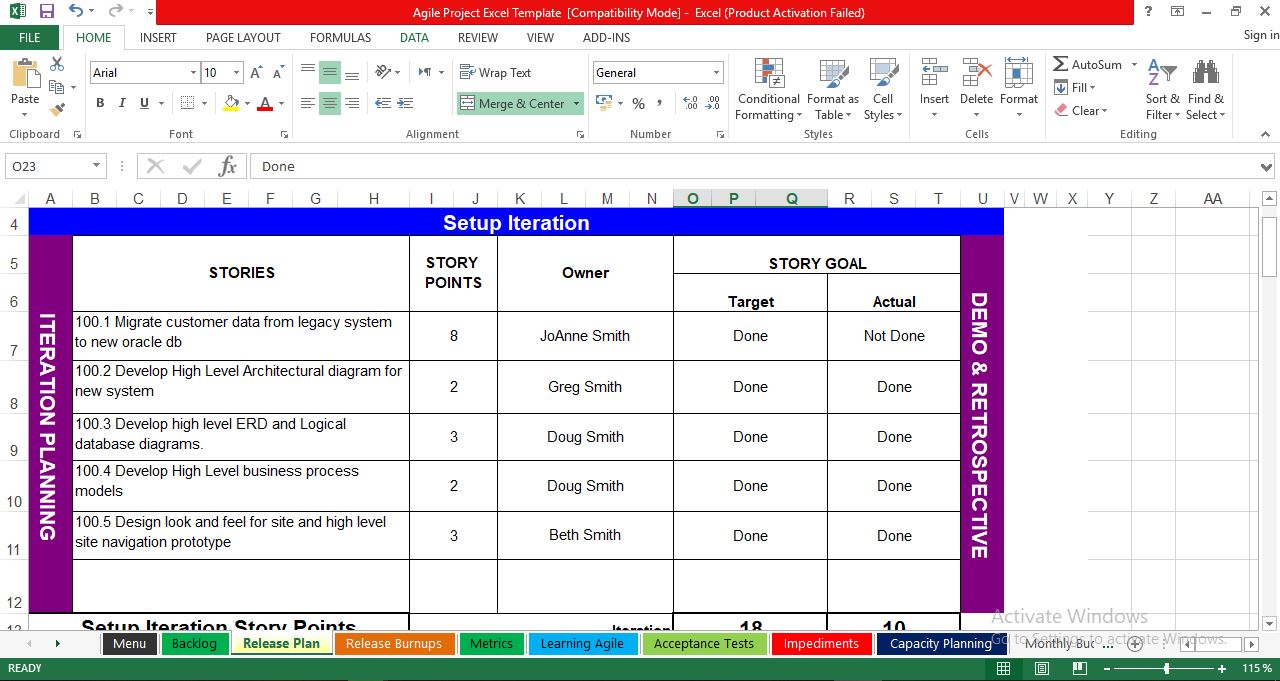Open the General number format dropdown
The width and height of the screenshot is (1280, 681).
click(716, 72)
